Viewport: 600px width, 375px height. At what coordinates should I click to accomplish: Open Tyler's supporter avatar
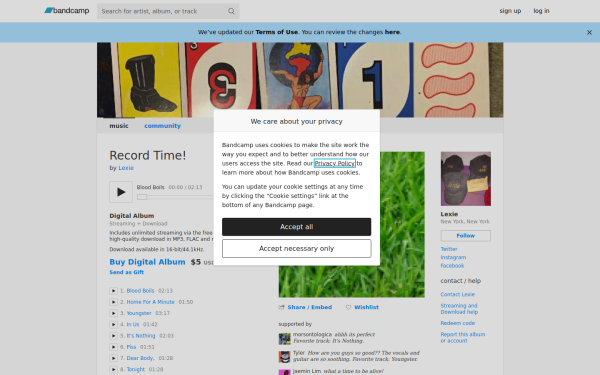(284, 357)
